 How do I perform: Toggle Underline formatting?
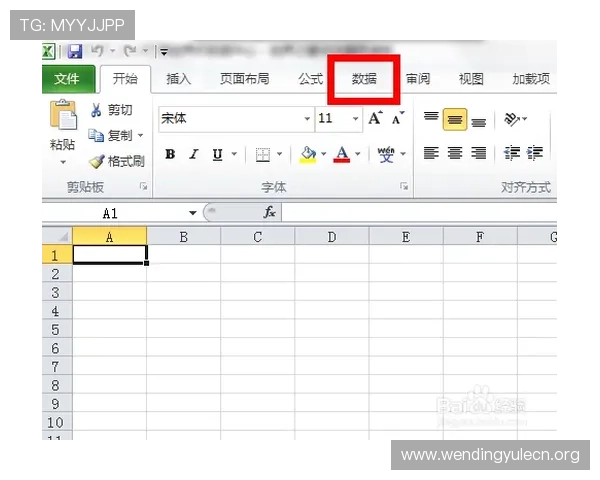pyautogui.click(x=217, y=154)
